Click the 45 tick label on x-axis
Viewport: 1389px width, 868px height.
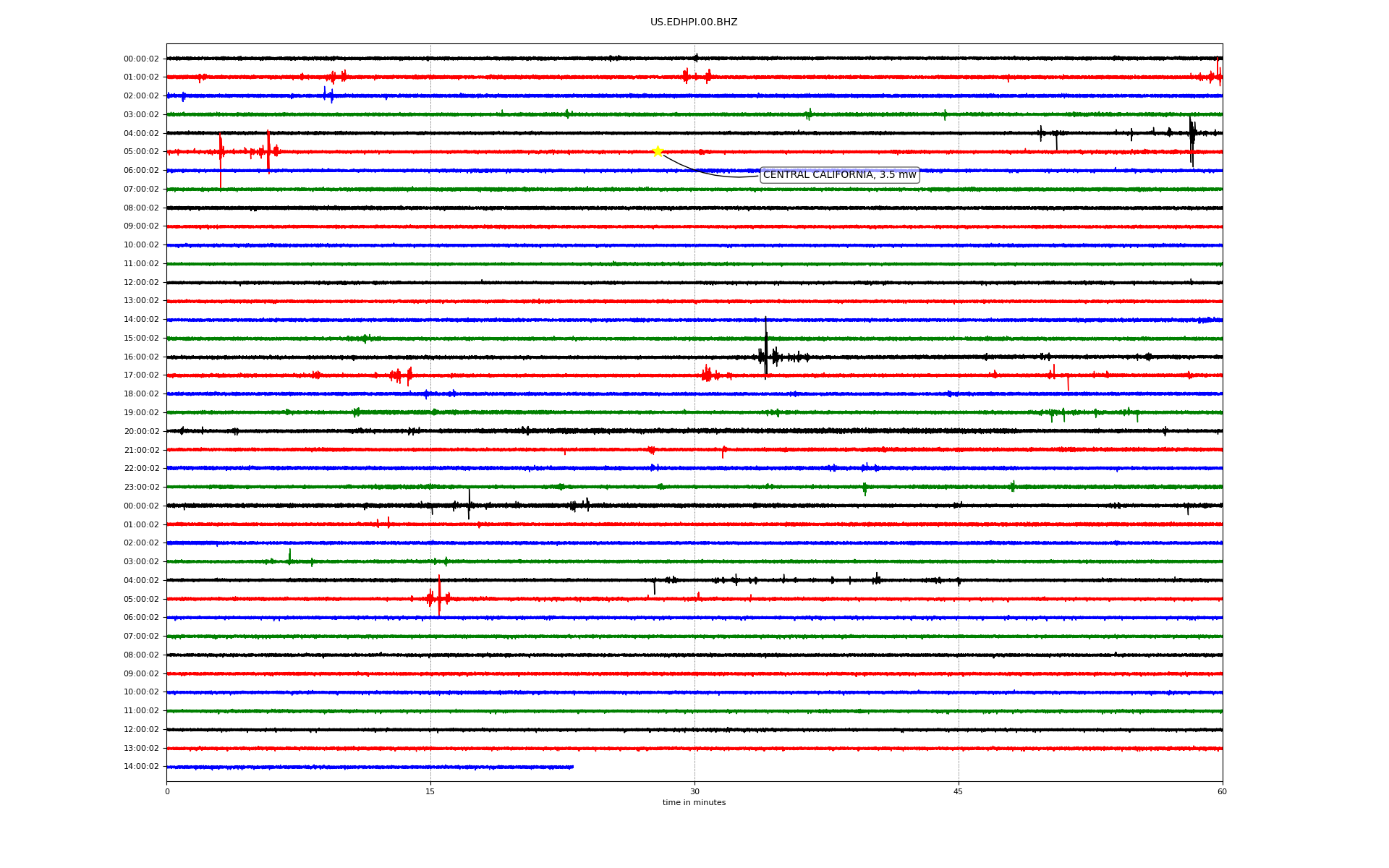pyautogui.click(x=958, y=791)
